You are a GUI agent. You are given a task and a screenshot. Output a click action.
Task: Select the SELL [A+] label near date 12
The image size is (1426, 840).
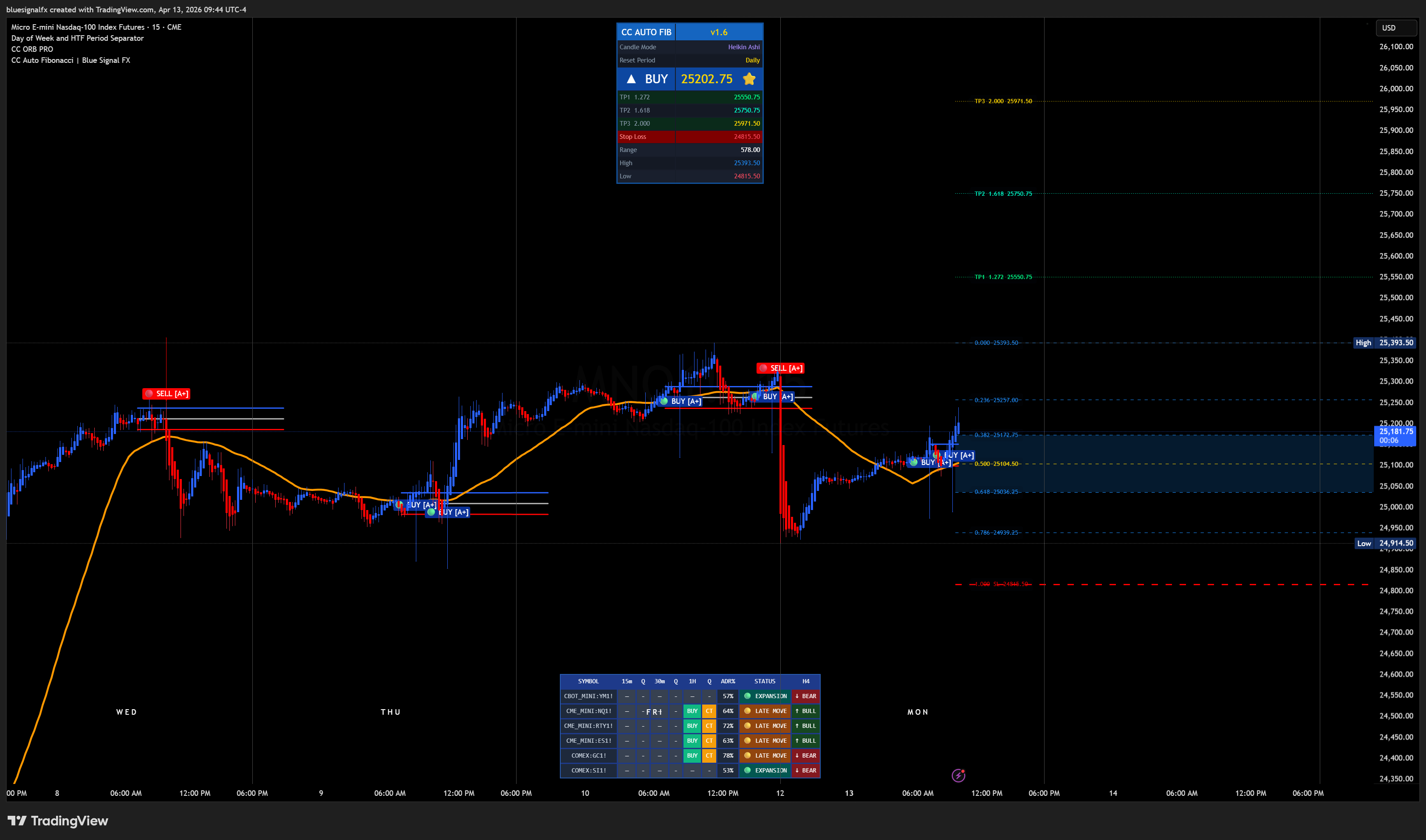pyautogui.click(x=781, y=369)
